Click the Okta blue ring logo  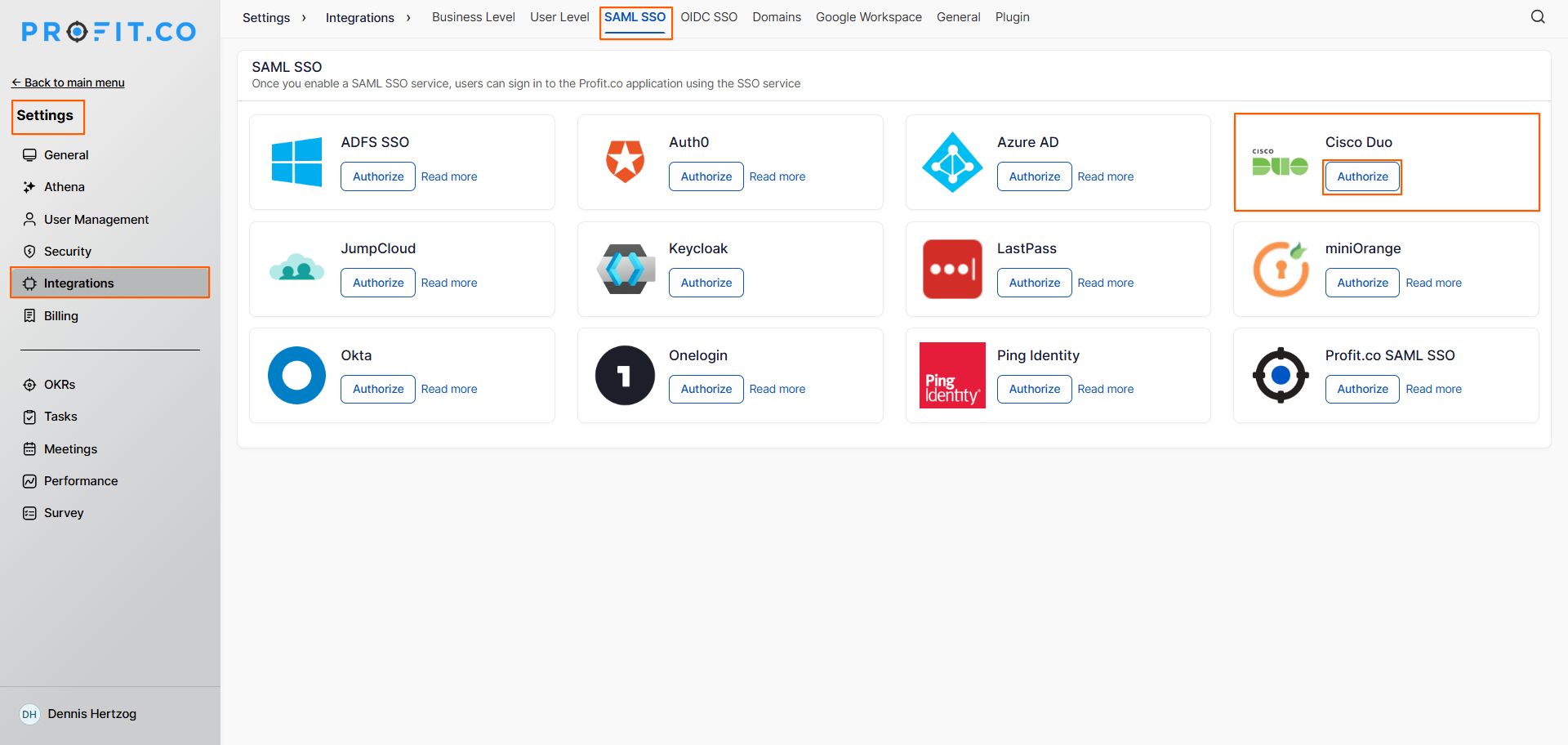click(x=296, y=376)
